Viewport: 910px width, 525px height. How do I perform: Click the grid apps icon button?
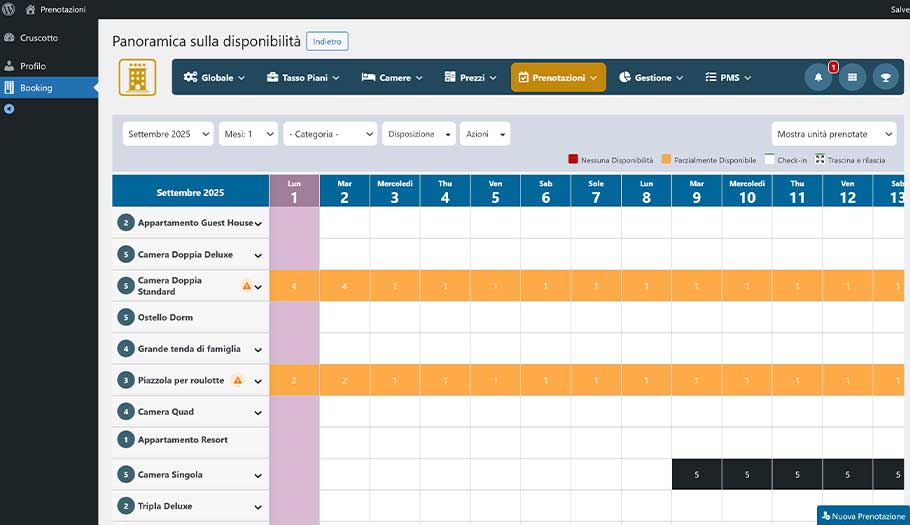(x=852, y=77)
